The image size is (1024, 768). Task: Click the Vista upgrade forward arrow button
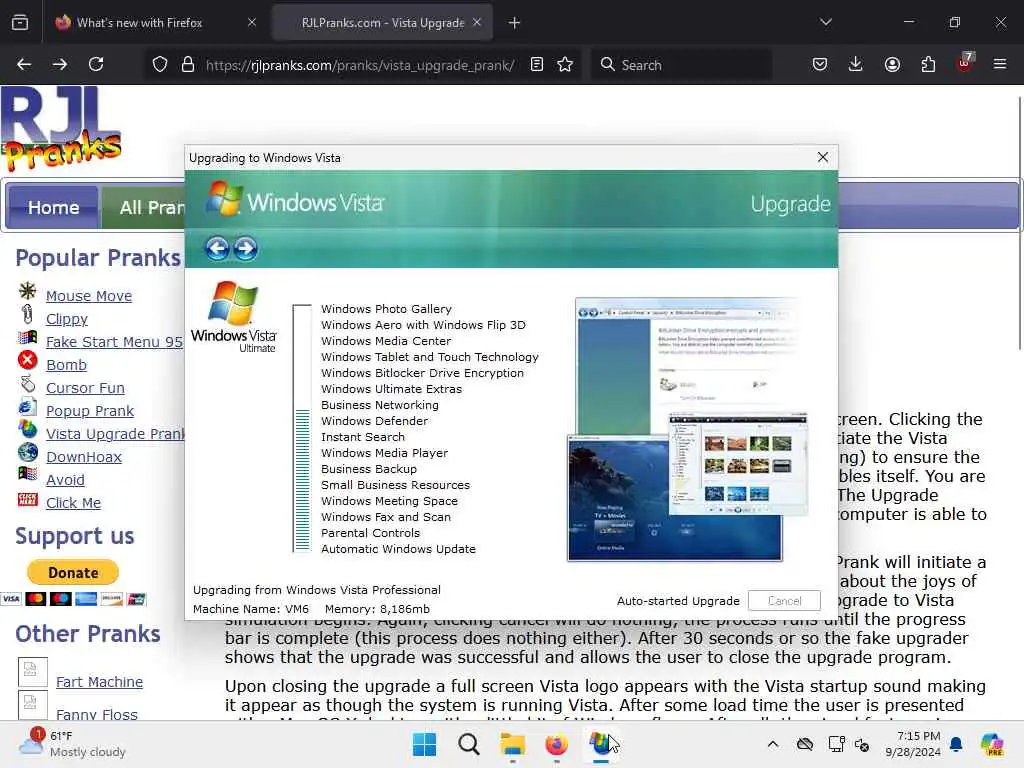(x=246, y=248)
